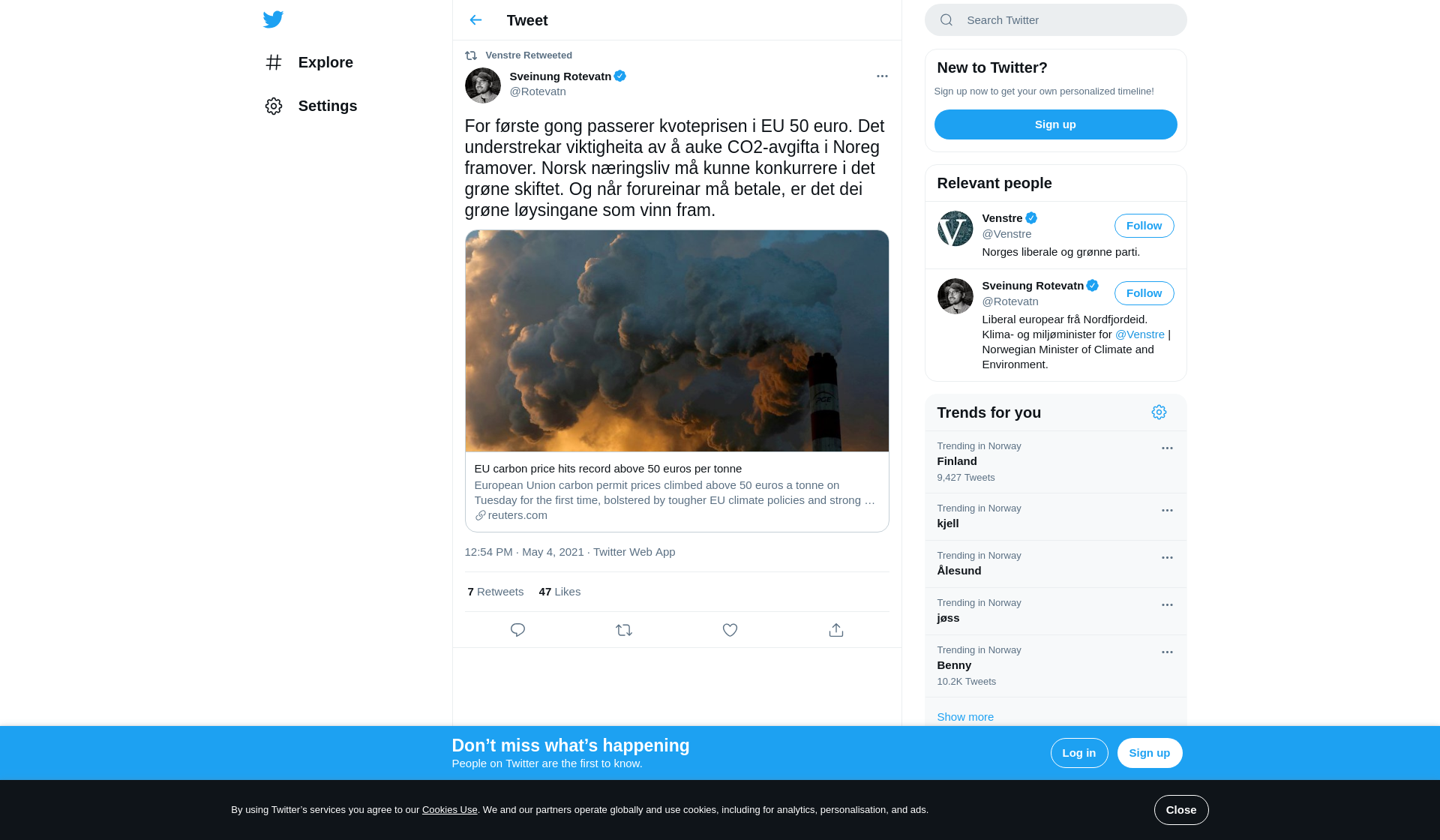The height and width of the screenshot is (840, 1440).
Task: Open more options for Finland trend
Action: (x=1167, y=448)
